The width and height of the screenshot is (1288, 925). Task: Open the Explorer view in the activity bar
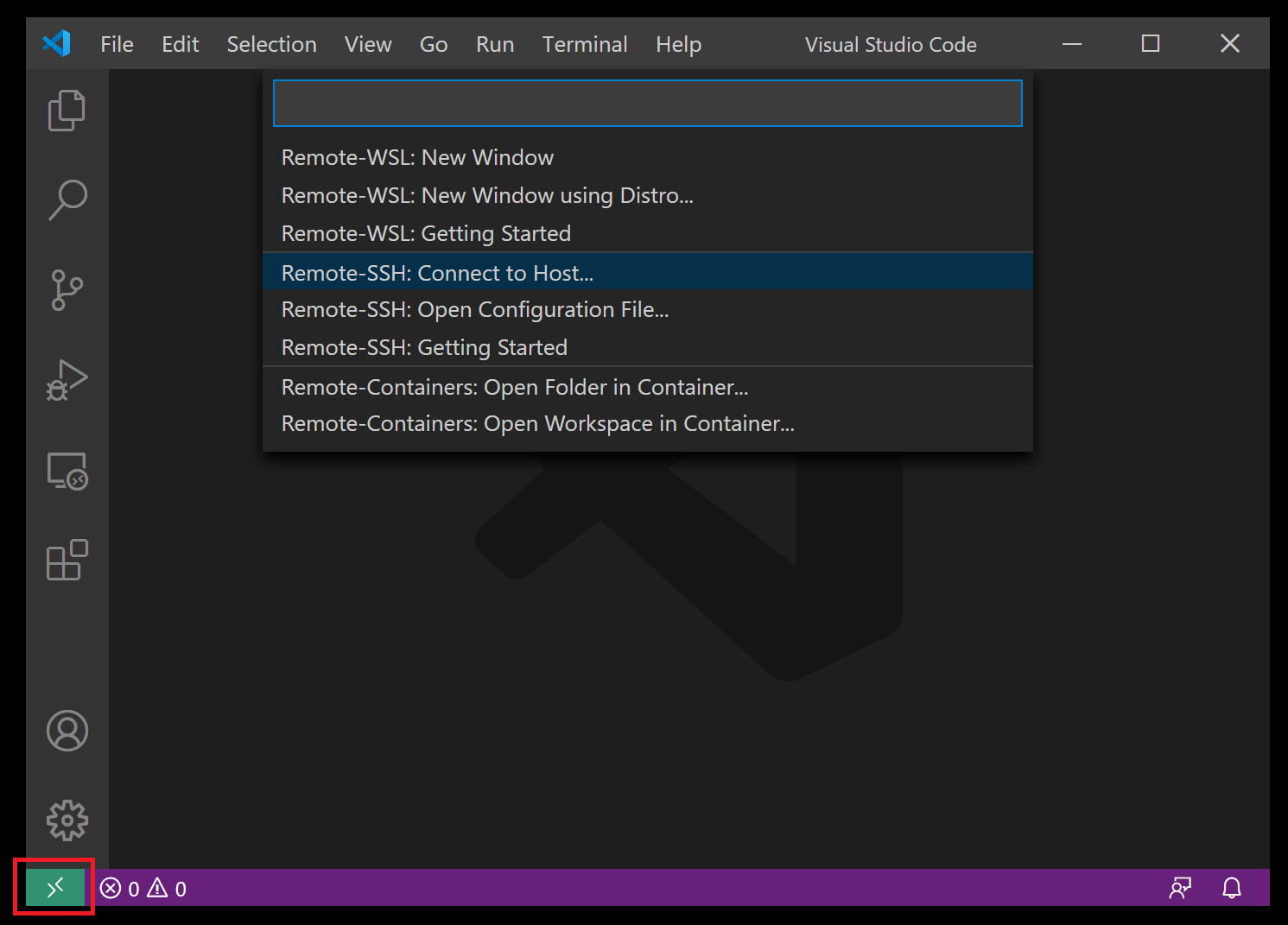click(67, 111)
